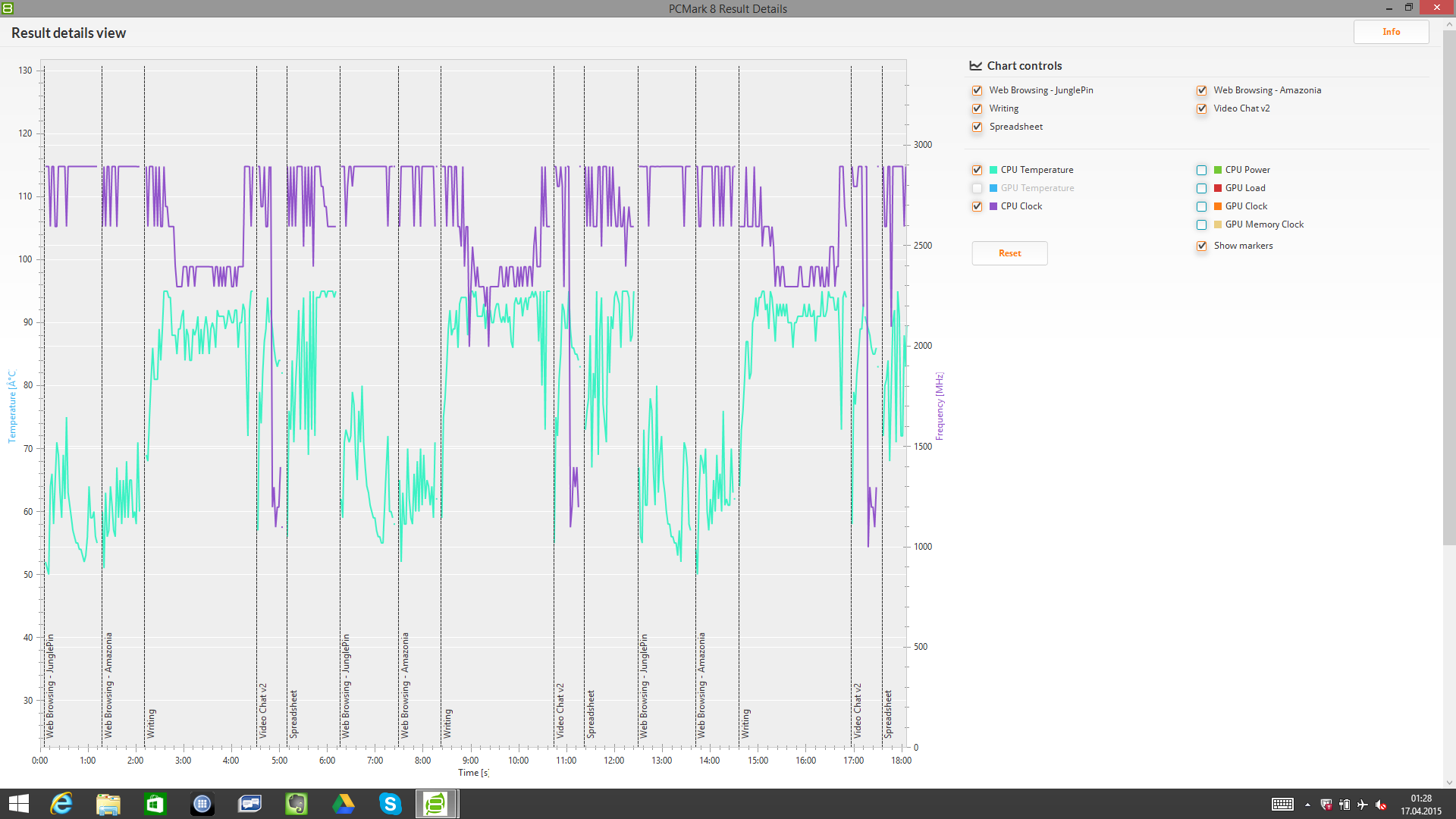
Task: Toggle the Video Chat v2 checkbox
Action: pos(1201,108)
